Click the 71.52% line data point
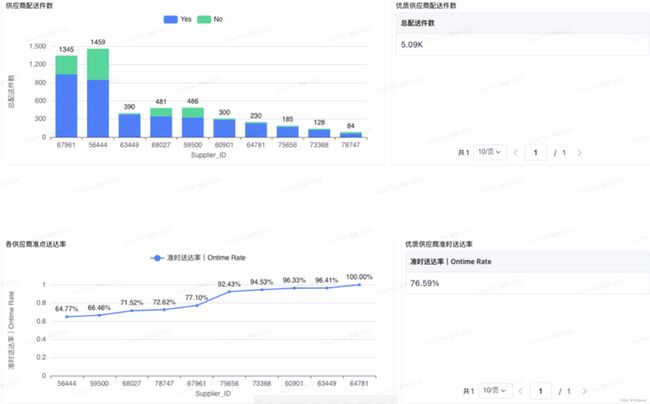This screenshot has width=650, height=404. (x=131, y=310)
